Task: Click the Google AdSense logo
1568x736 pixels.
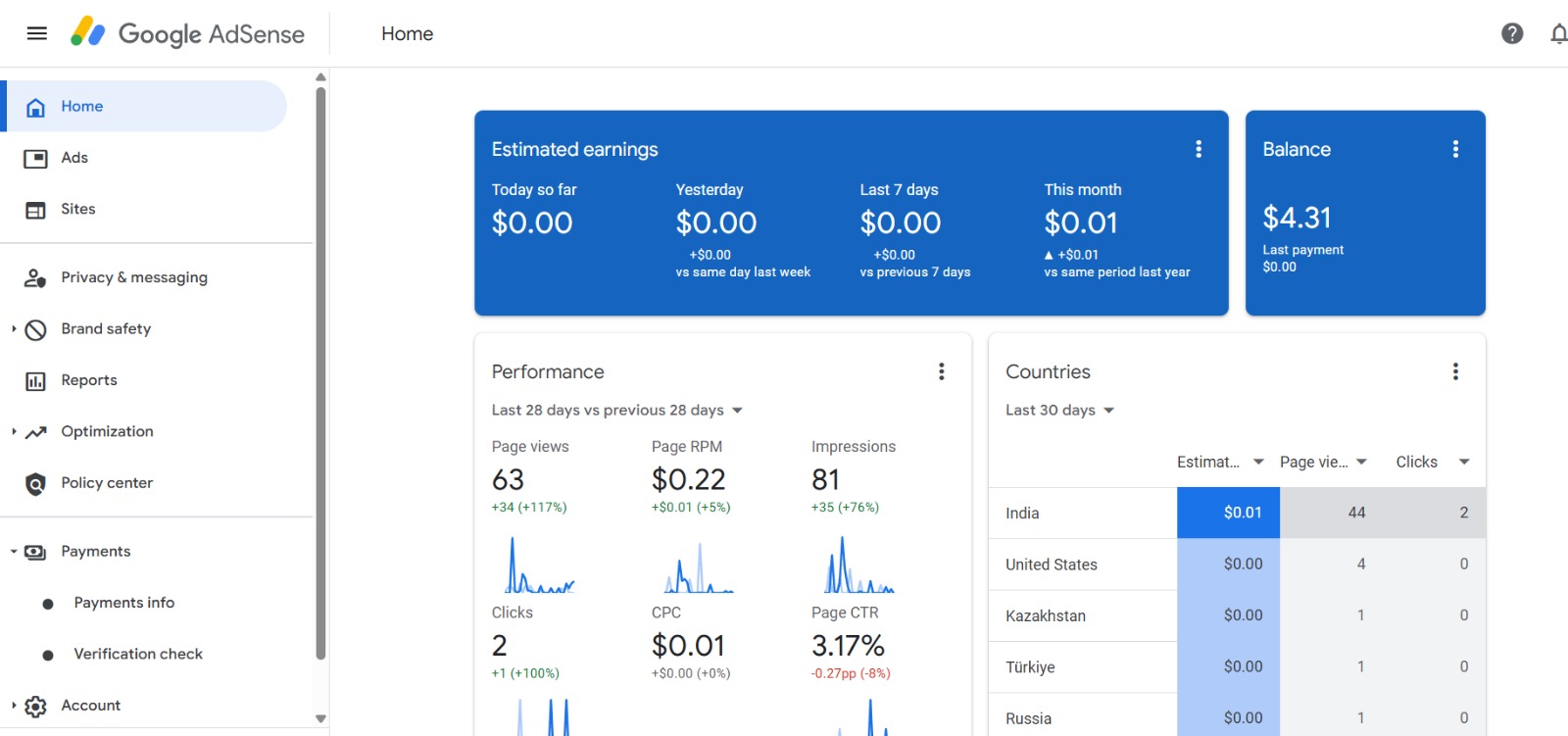Action: (x=187, y=33)
